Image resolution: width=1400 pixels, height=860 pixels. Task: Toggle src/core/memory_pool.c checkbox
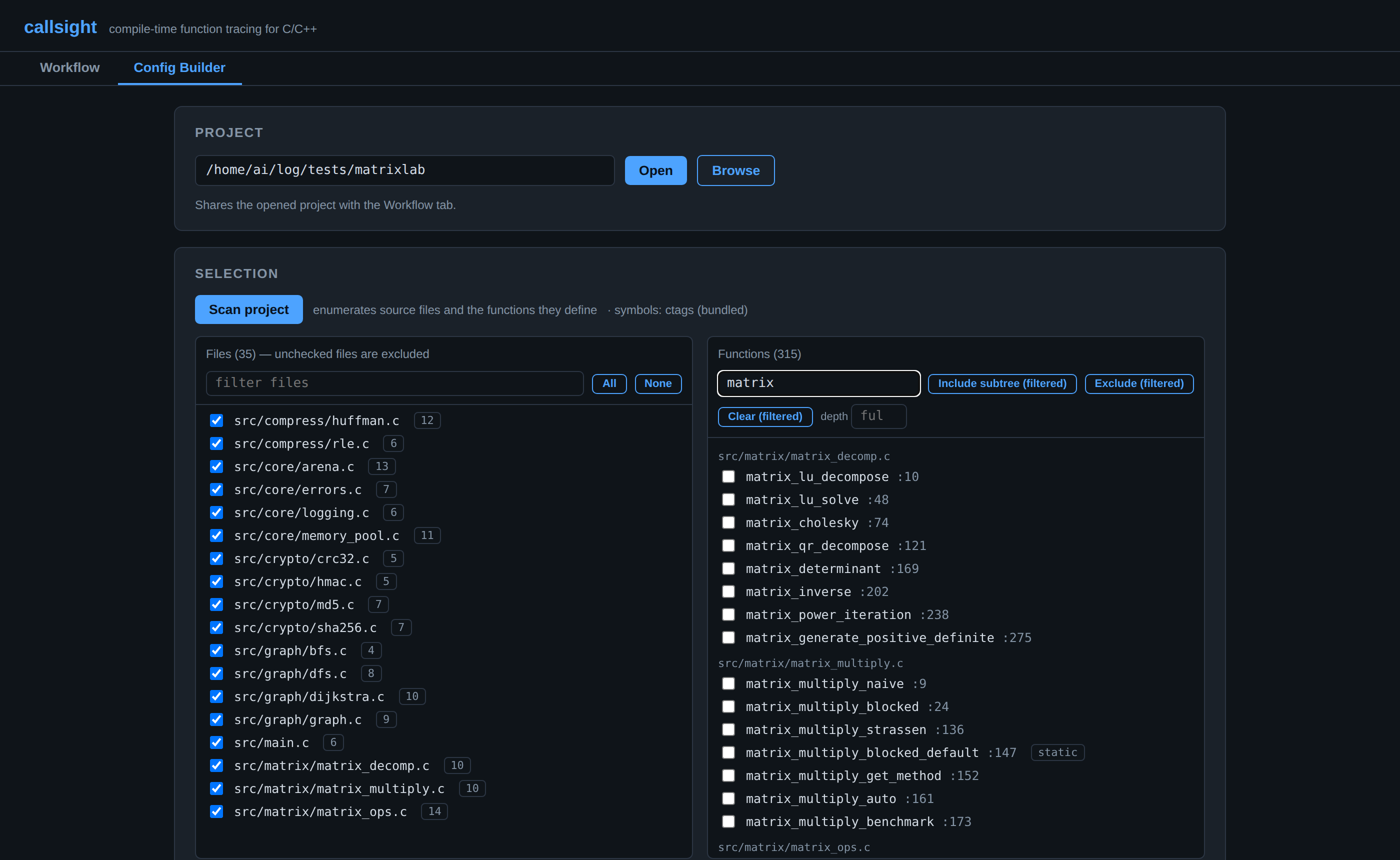pyautogui.click(x=216, y=535)
